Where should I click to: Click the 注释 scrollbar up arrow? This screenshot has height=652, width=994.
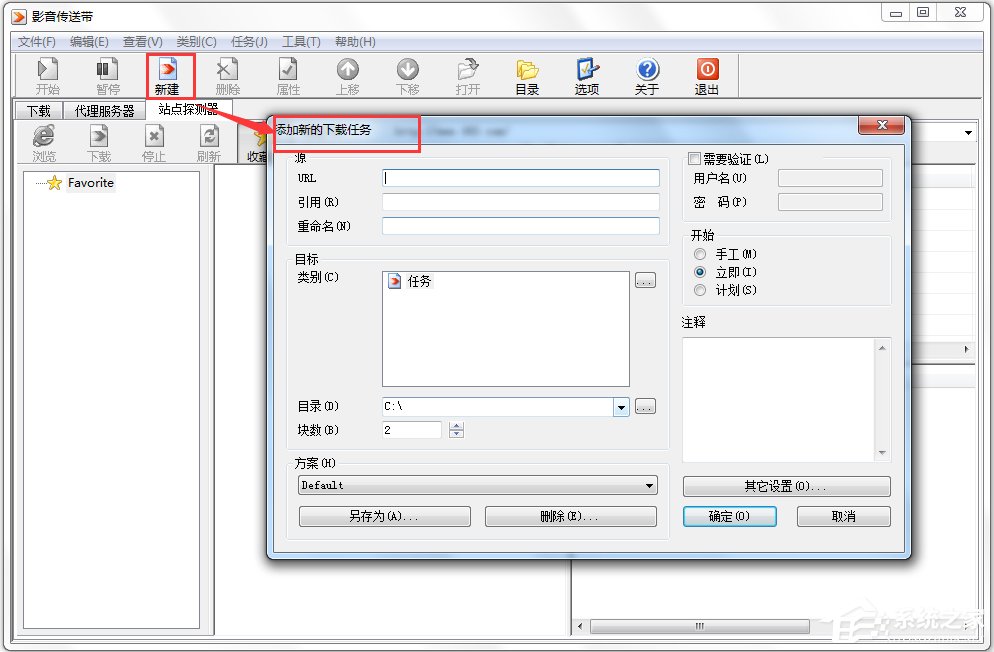click(882, 348)
